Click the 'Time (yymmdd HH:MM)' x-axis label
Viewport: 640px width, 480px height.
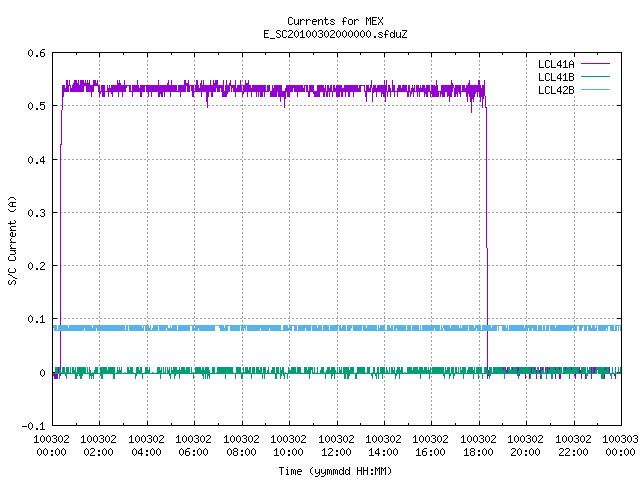pos(335,471)
